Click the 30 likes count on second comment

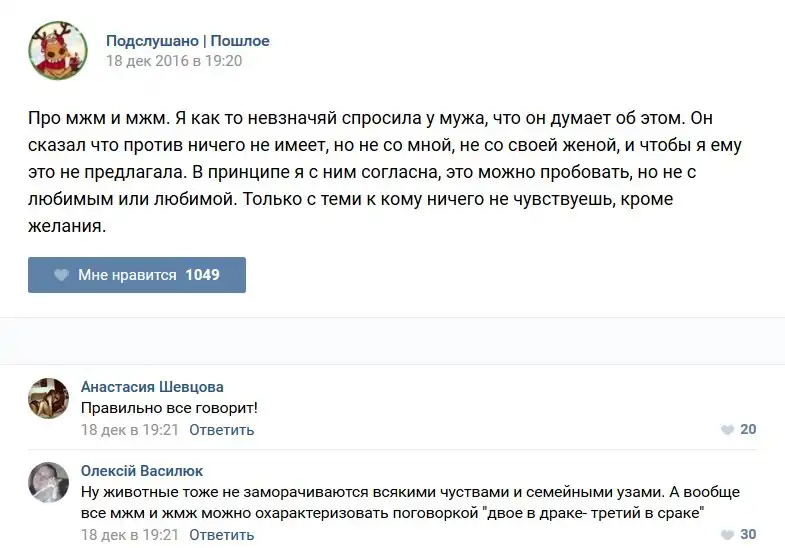tap(748, 535)
